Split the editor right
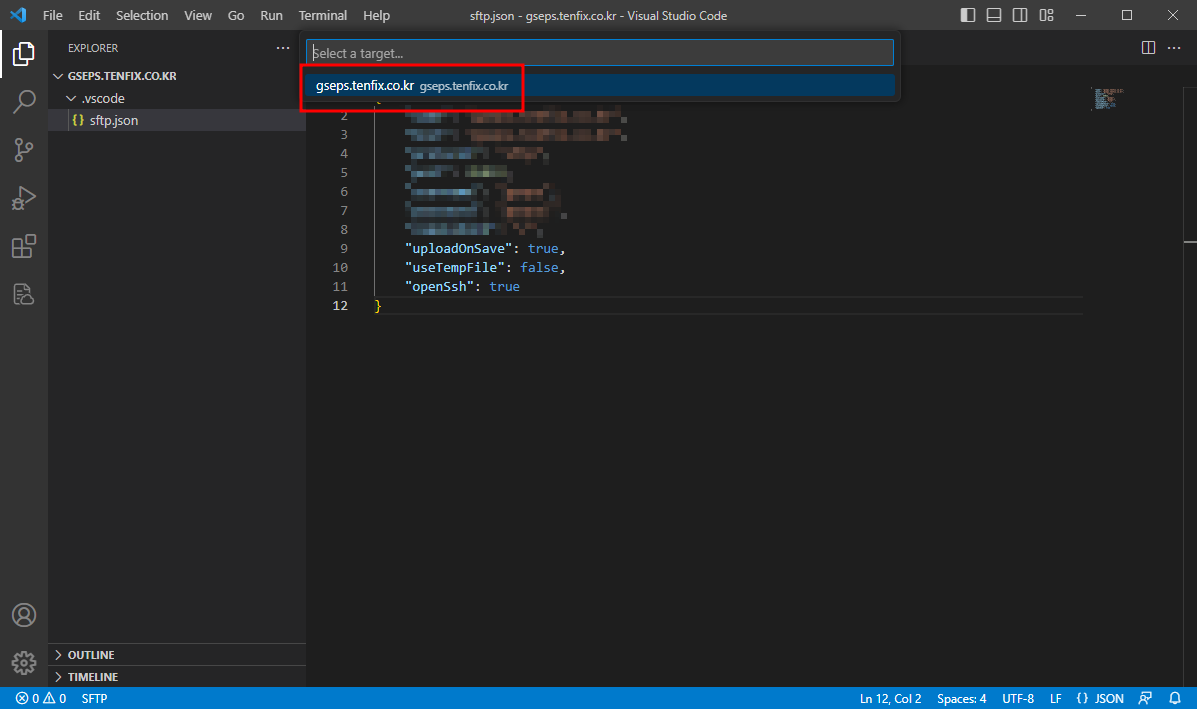Viewport: 1197px width, 709px height. (x=1147, y=47)
